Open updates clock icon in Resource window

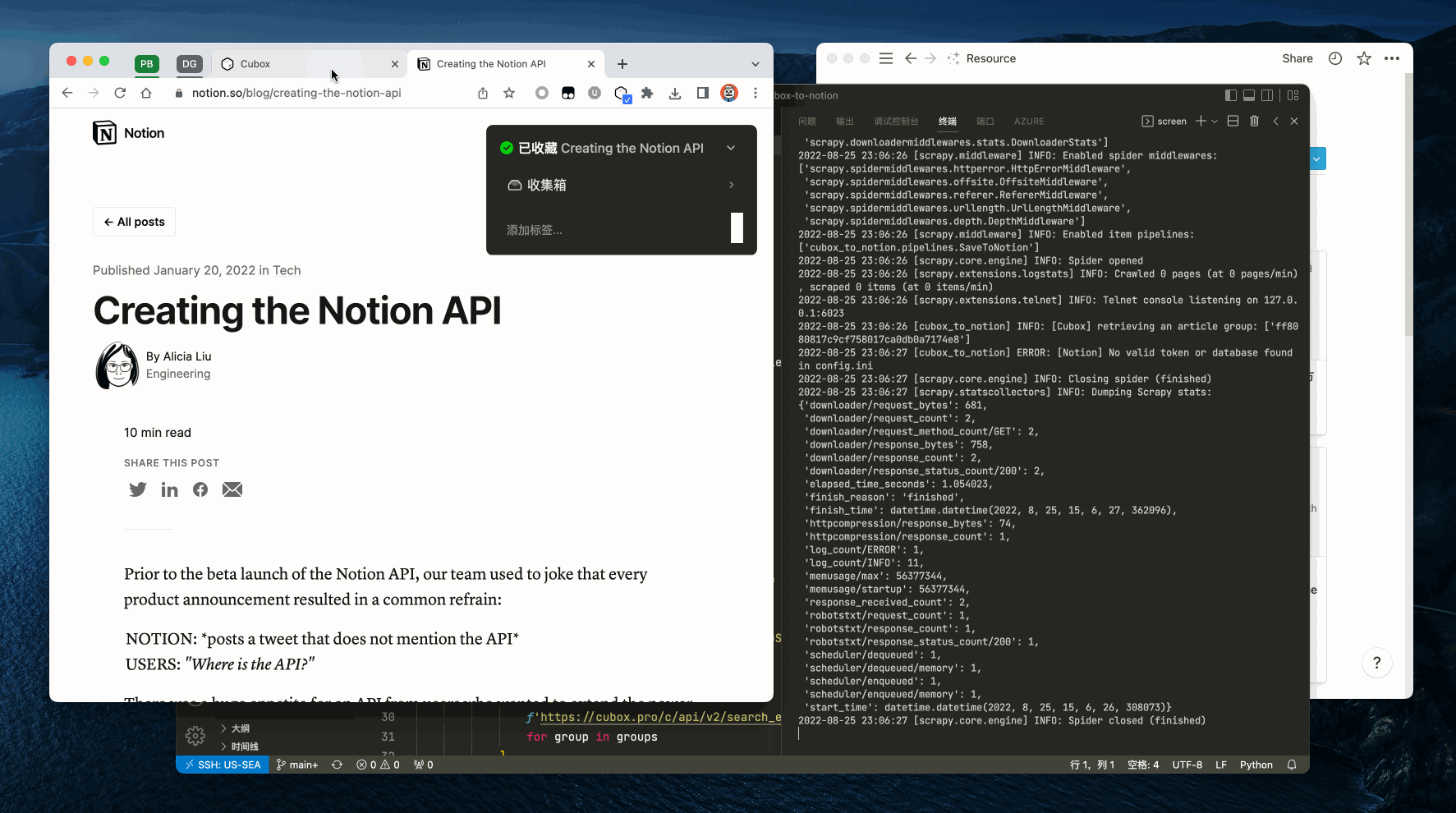point(1335,58)
